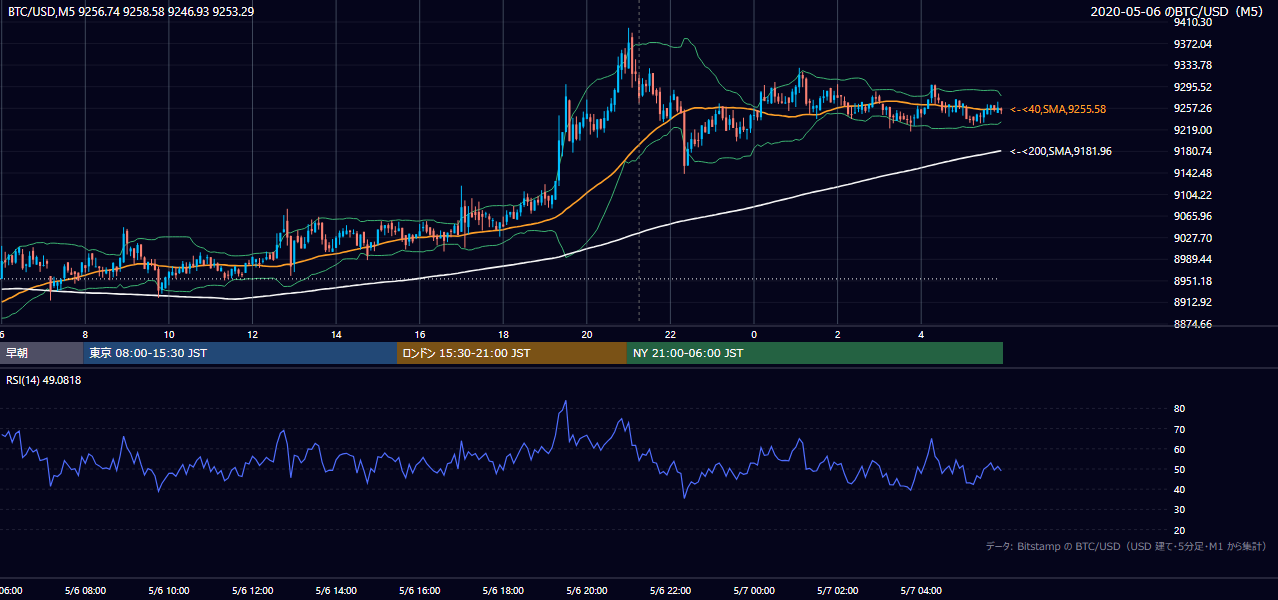Click the NY 21:00-06:00 JST session bar
Viewport: 1278px width, 600px height.
(x=815, y=353)
